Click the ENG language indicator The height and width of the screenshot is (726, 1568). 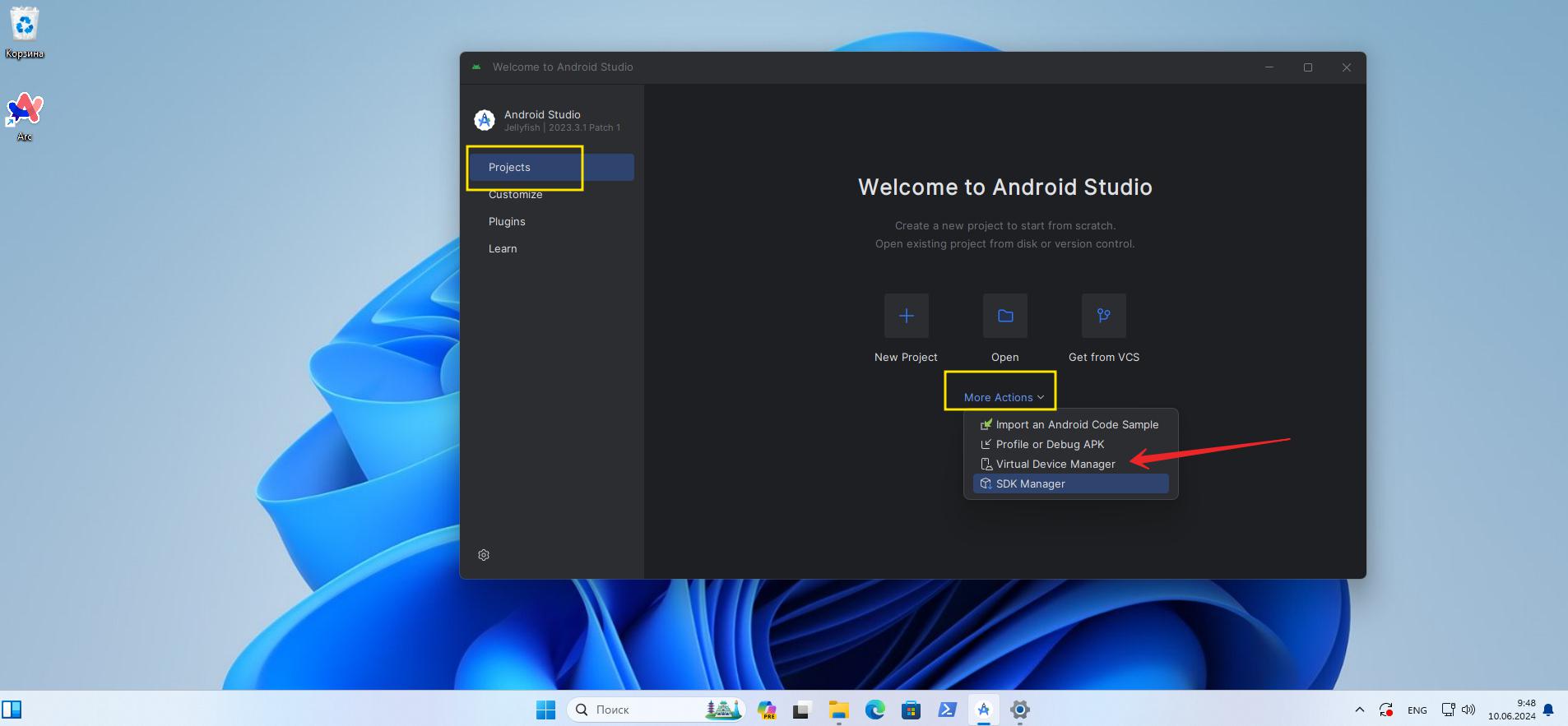1417,710
